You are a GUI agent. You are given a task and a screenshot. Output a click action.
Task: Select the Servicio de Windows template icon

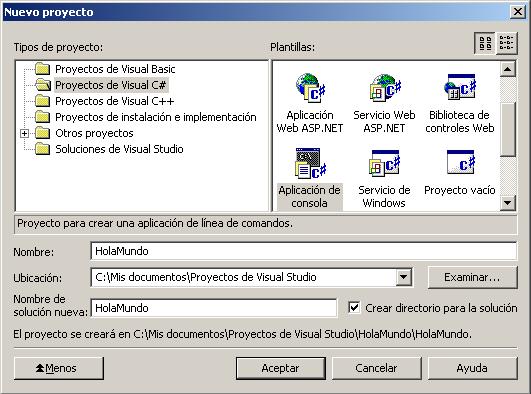385,163
